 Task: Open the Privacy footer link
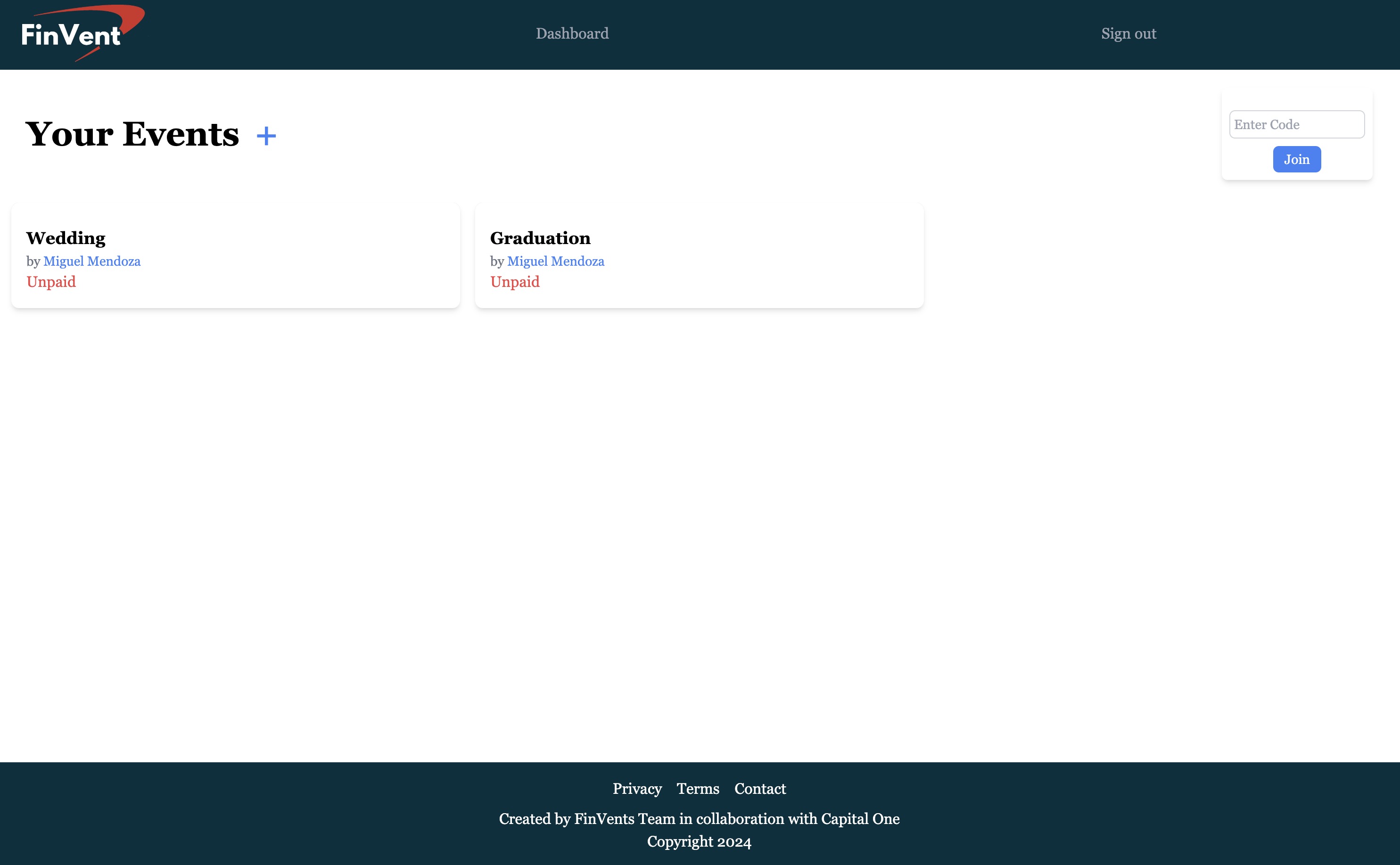(636, 789)
